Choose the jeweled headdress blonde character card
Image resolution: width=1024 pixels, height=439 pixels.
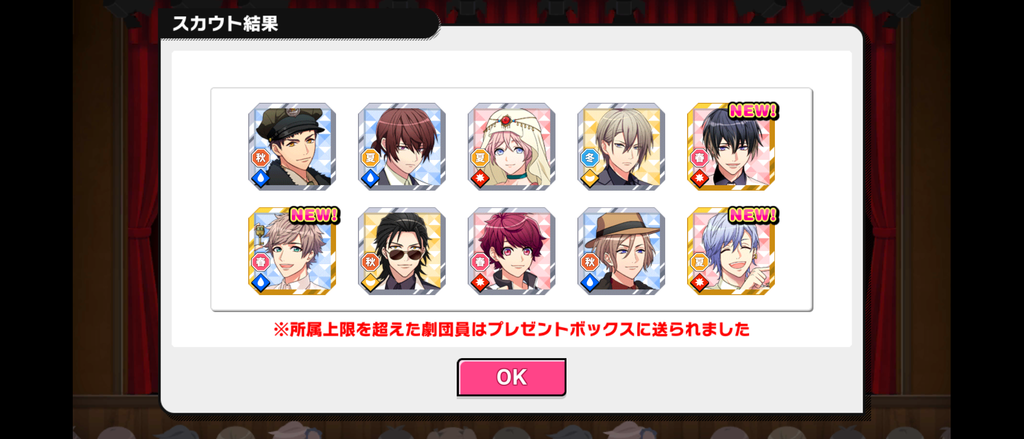(x=511, y=146)
